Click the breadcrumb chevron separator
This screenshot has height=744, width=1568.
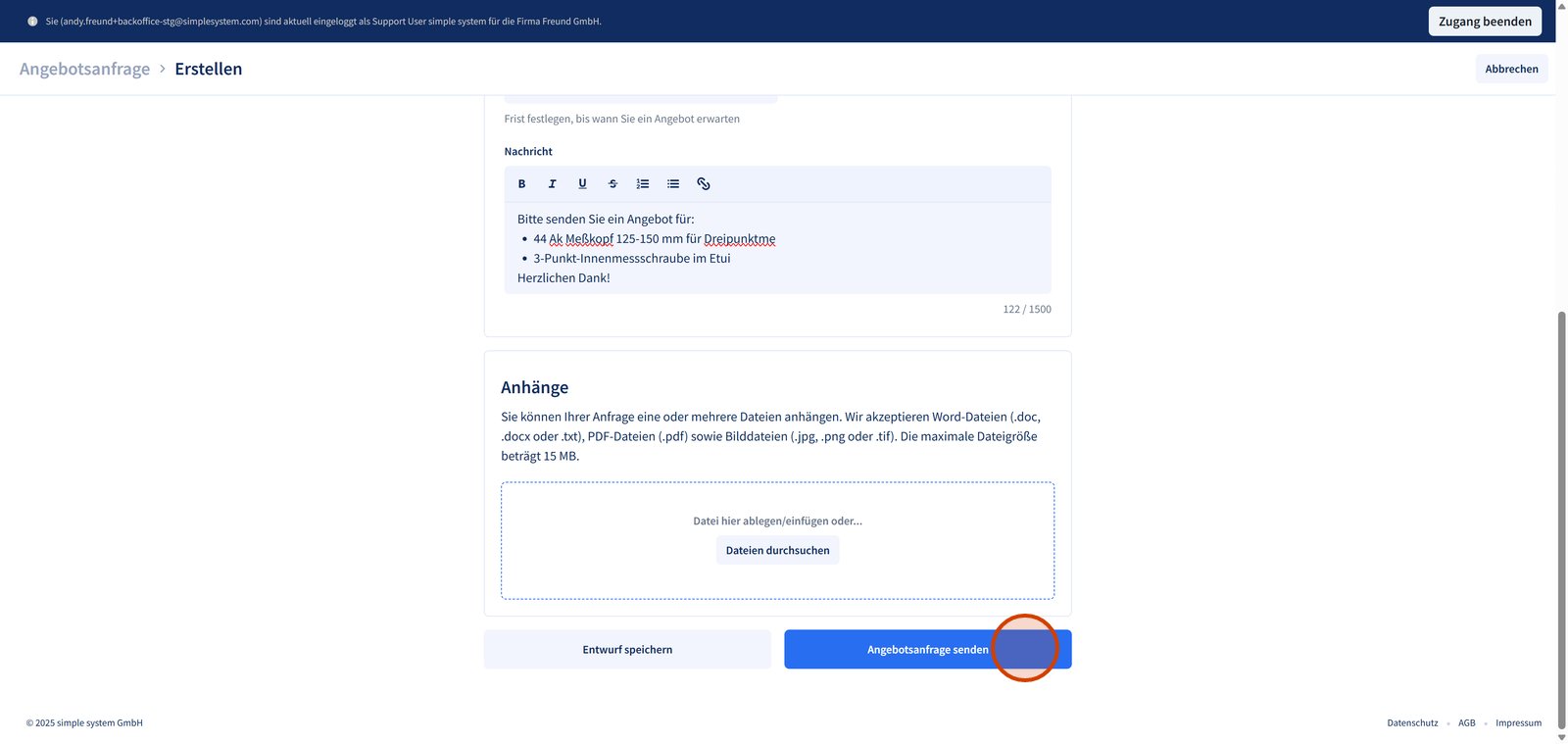coord(163,69)
